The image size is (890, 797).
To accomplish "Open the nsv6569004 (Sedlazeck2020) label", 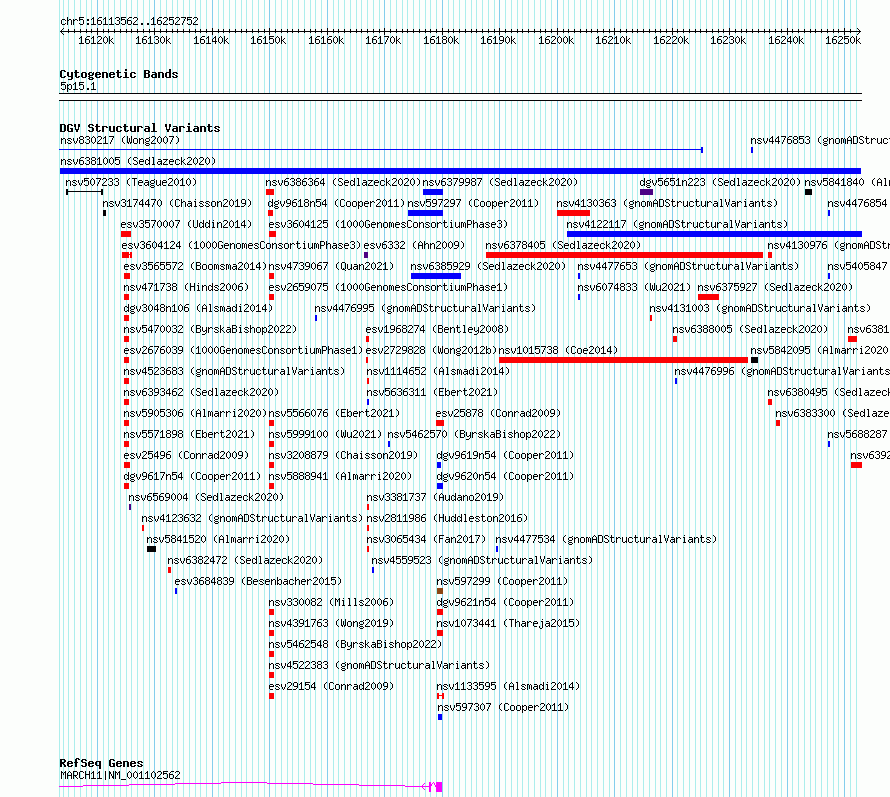I will [x=206, y=497].
